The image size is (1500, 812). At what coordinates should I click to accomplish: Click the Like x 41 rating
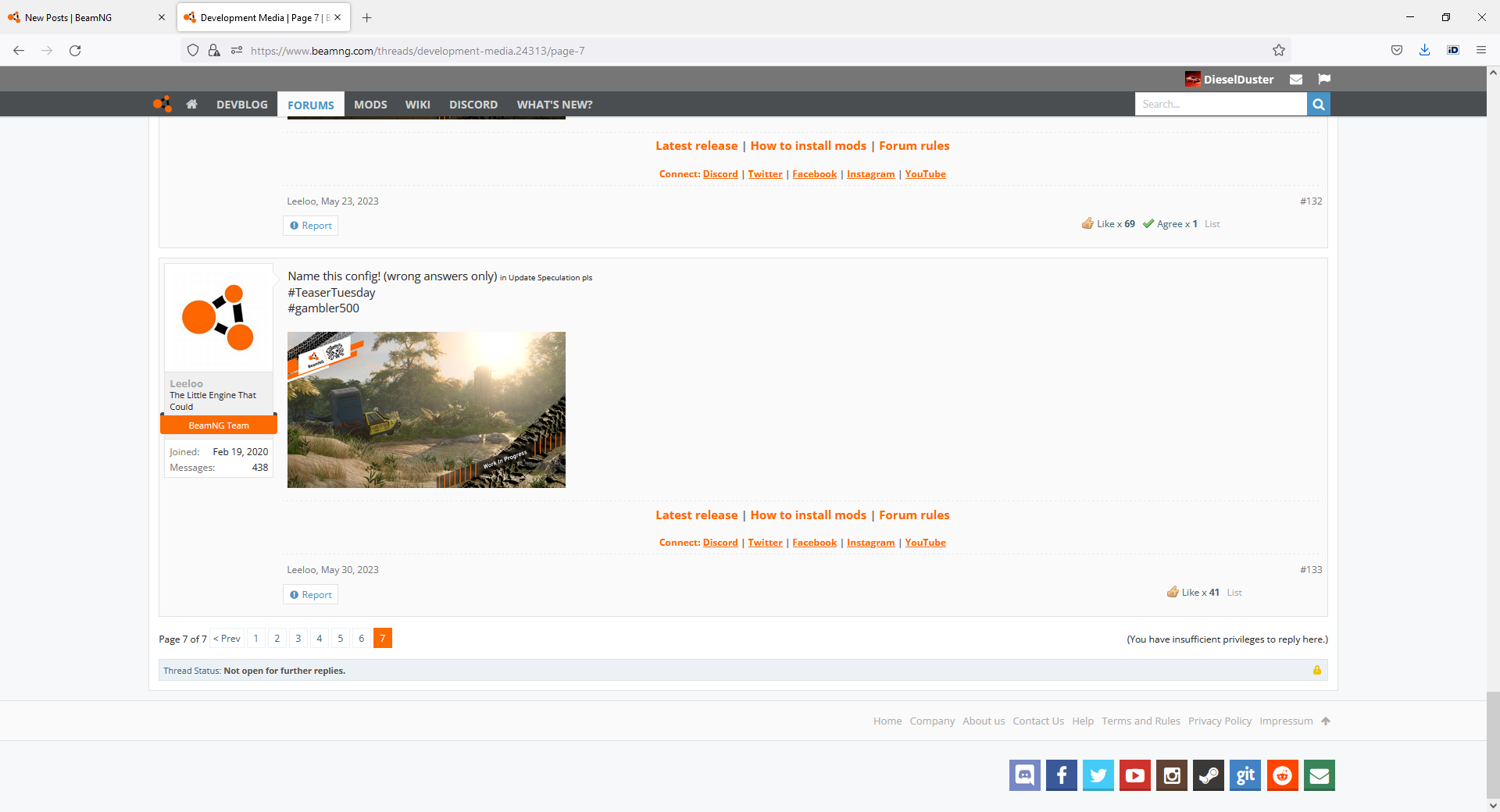pyautogui.click(x=1193, y=593)
